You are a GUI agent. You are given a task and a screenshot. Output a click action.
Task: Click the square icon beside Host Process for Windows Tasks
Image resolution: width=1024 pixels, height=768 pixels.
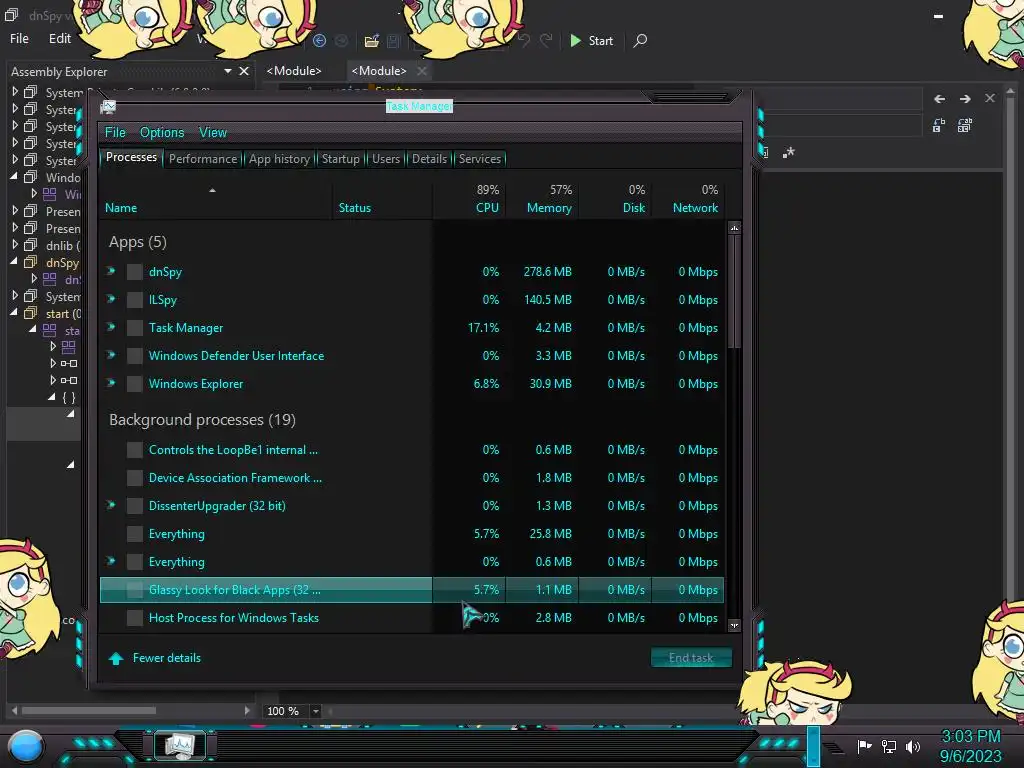click(x=135, y=618)
